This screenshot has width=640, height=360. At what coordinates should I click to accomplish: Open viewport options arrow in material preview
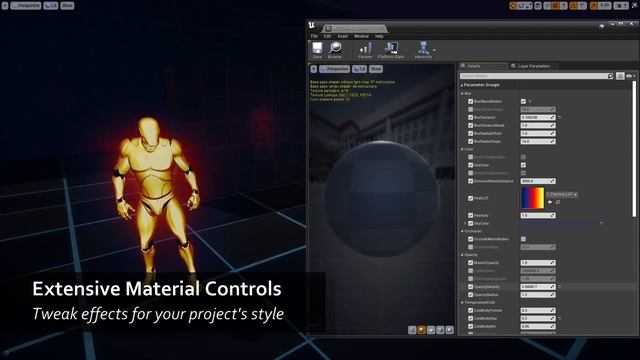313,69
